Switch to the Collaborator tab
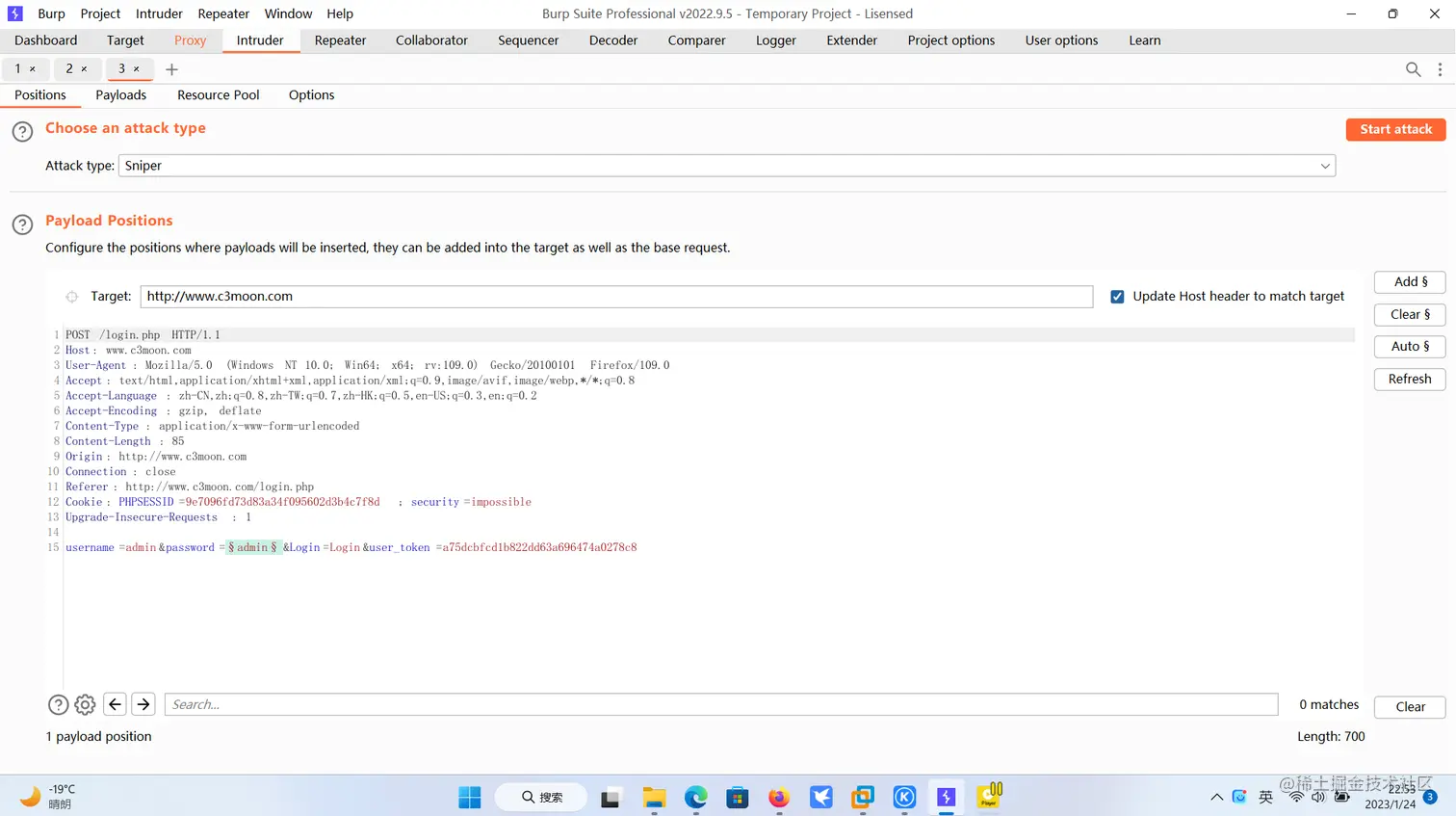The width and height of the screenshot is (1456, 816). tap(431, 40)
